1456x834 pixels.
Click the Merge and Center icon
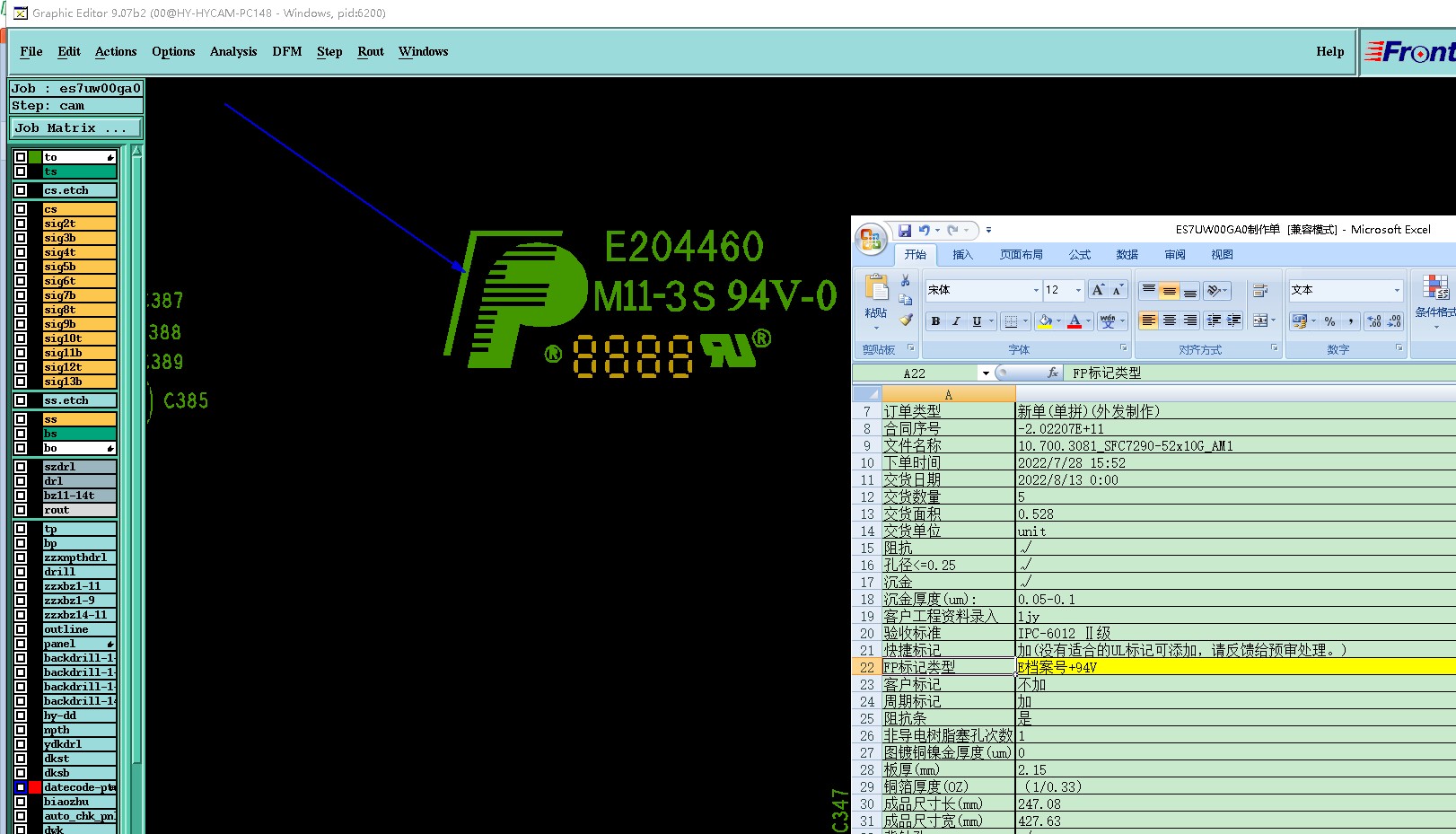1260,320
